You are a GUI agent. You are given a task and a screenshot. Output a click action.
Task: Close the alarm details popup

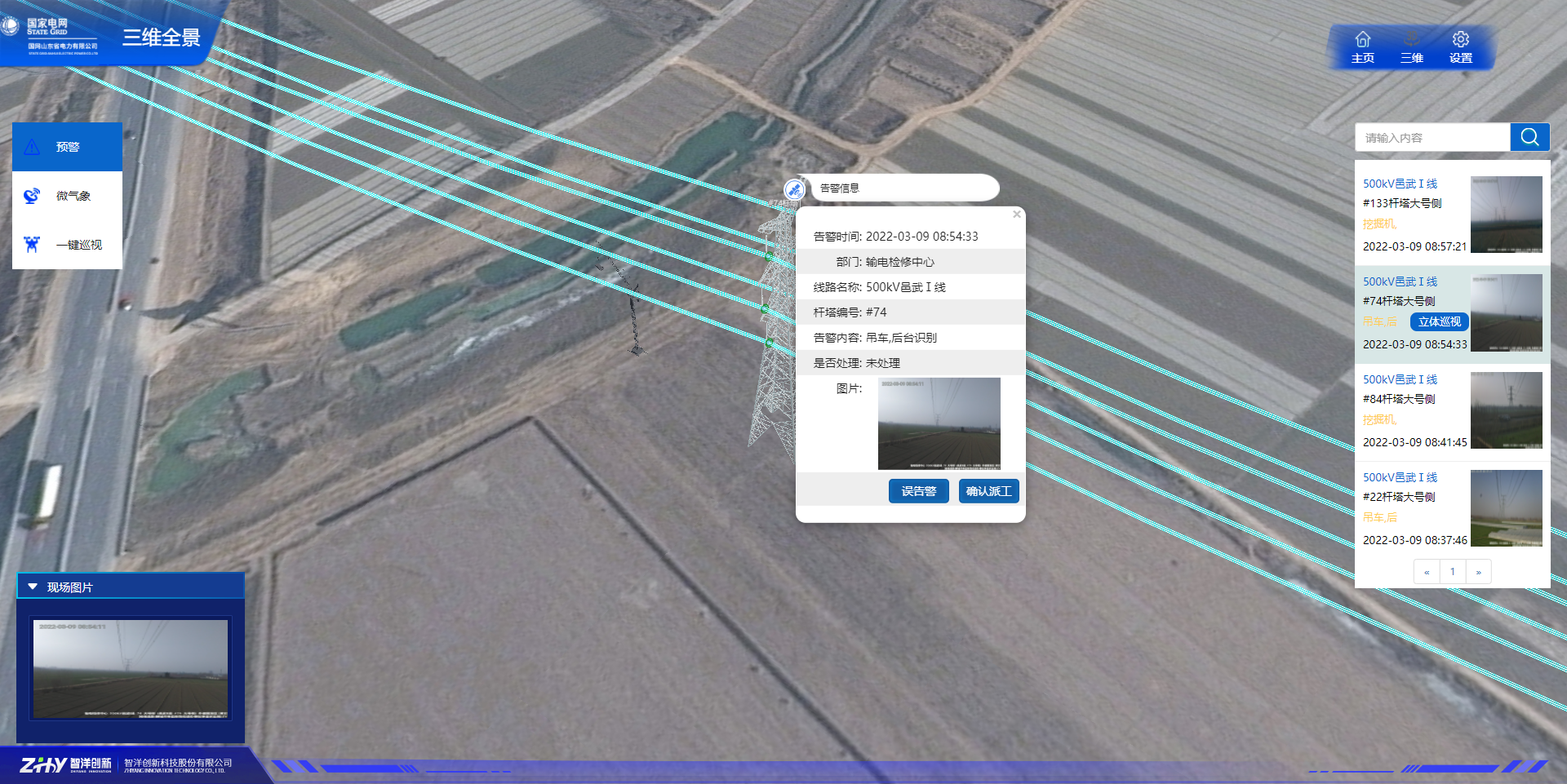coord(1016,215)
